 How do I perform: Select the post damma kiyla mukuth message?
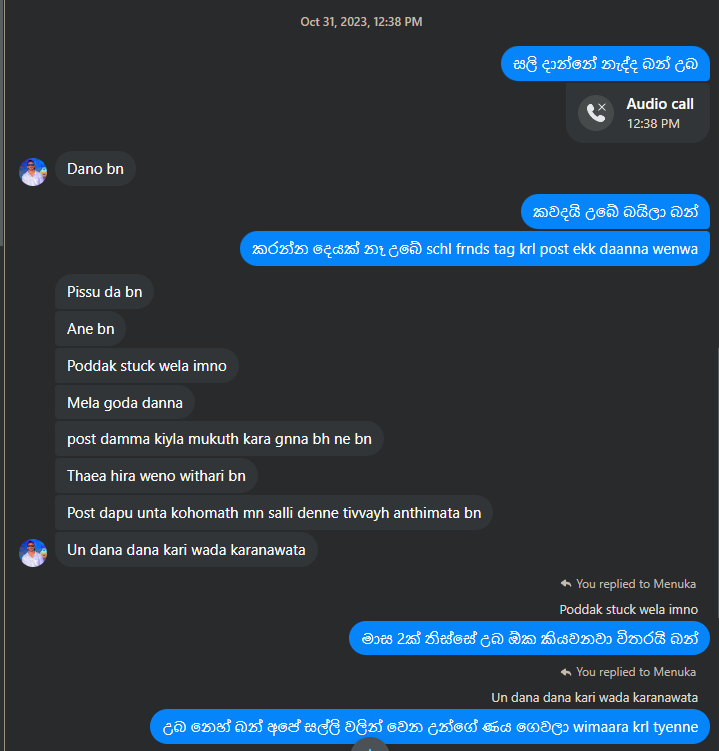pyautogui.click(x=219, y=439)
